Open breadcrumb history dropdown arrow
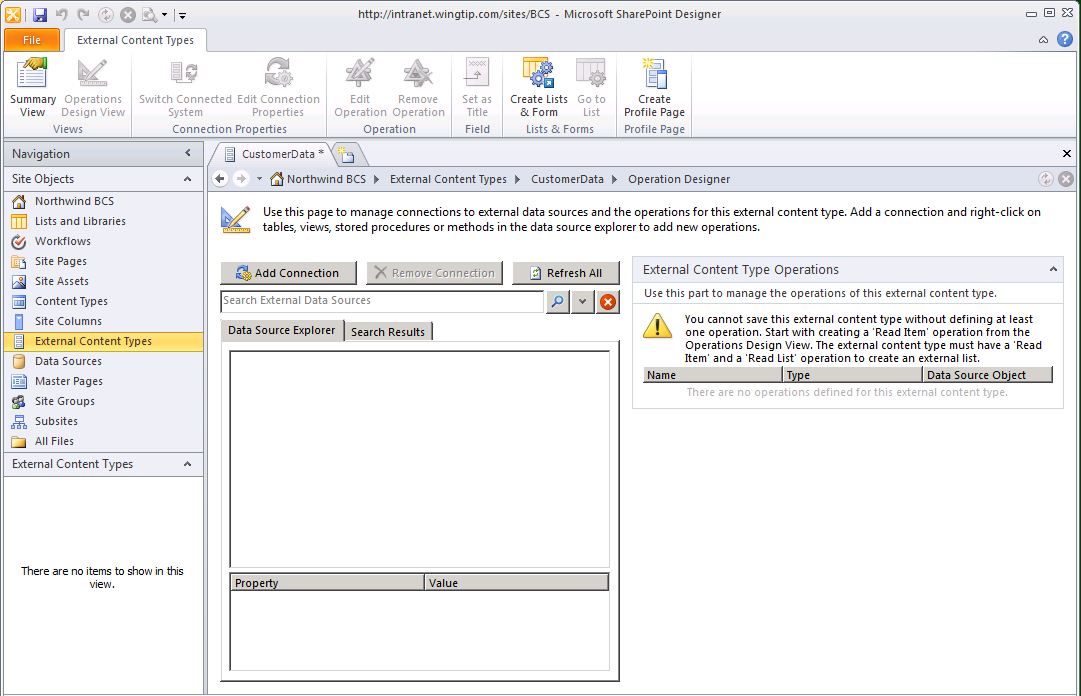The height and width of the screenshot is (696, 1081). (x=259, y=179)
